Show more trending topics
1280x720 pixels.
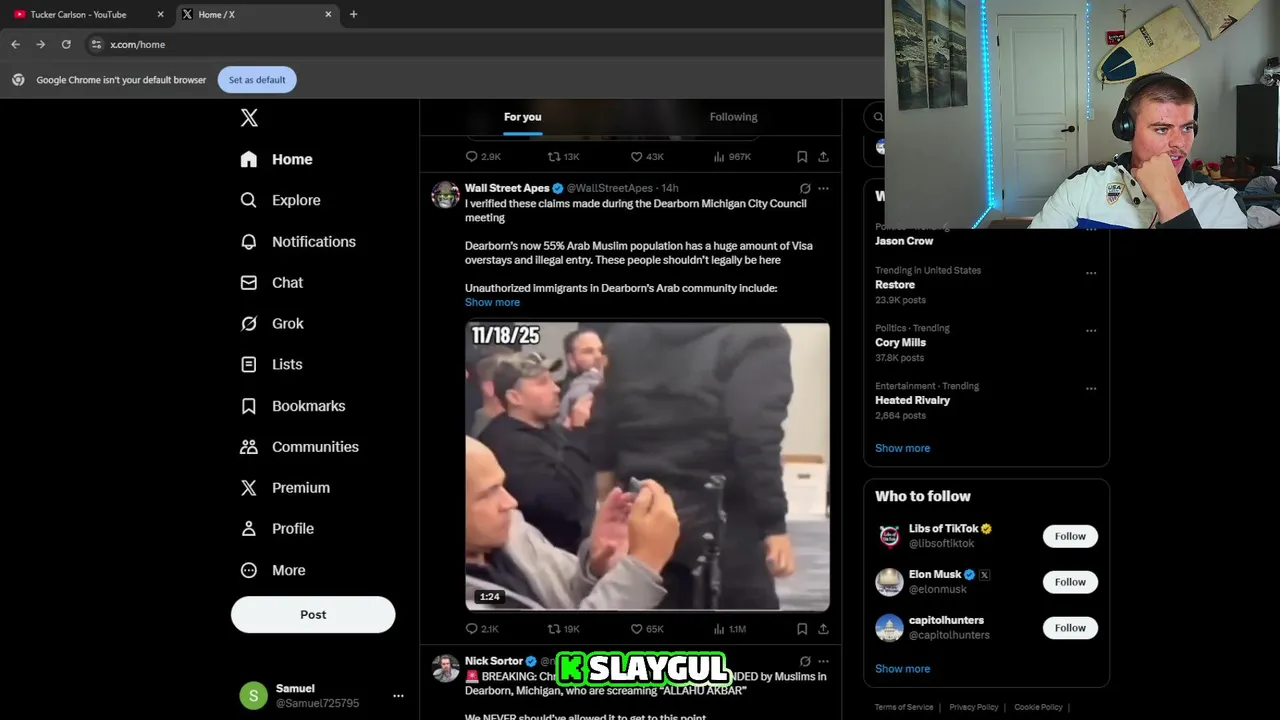(902, 448)
